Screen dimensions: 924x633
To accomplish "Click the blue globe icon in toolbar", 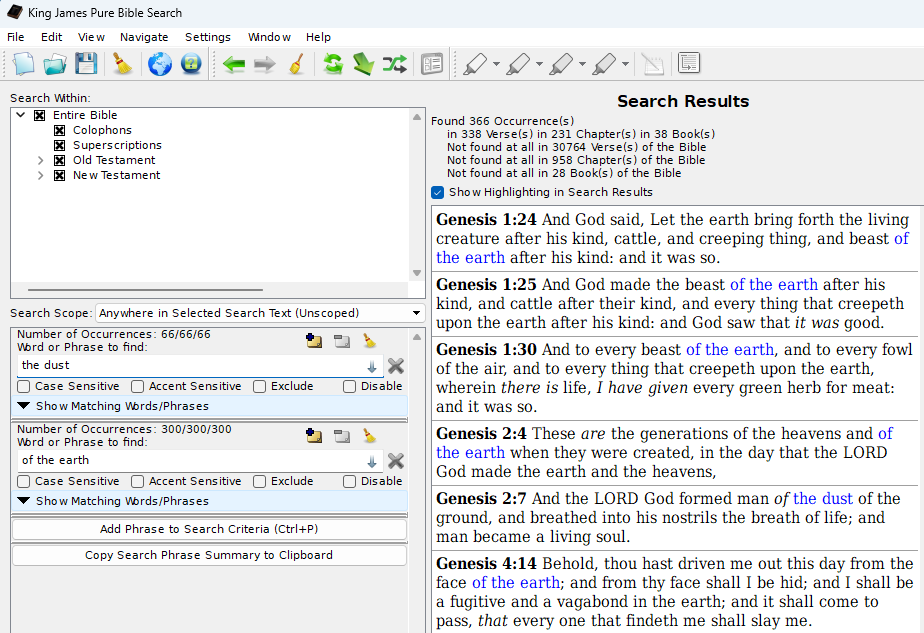I will [159, 65].
